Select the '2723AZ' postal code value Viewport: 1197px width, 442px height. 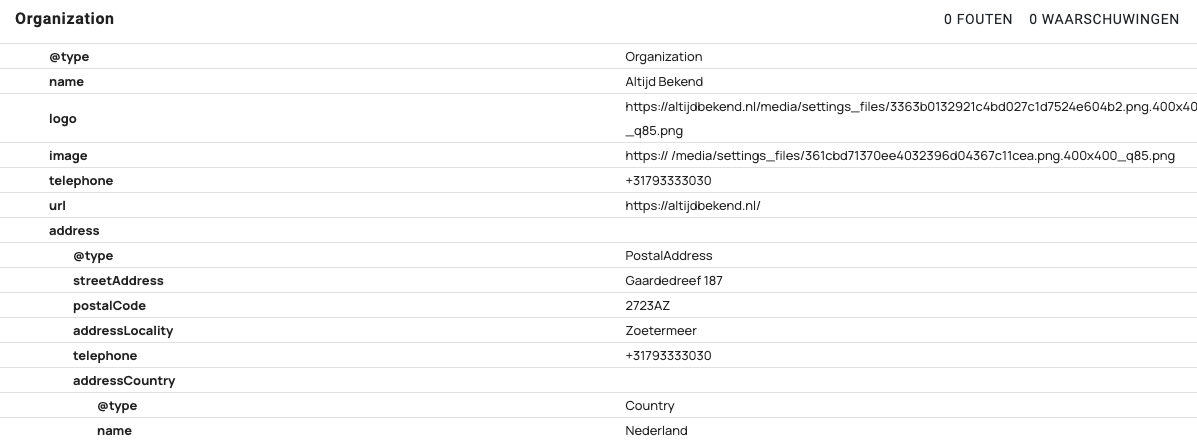(647, 306)
